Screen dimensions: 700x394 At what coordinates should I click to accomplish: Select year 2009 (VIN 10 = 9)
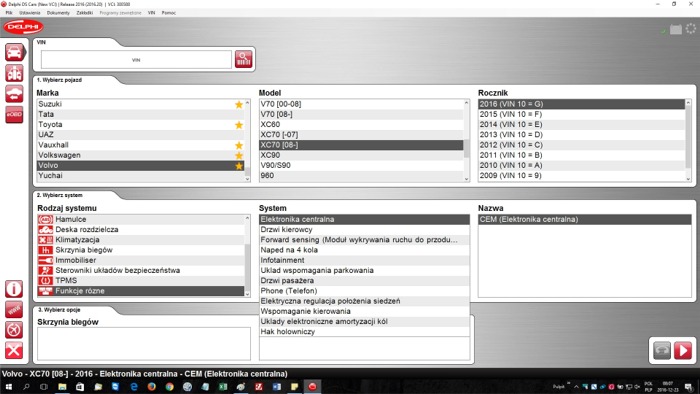pos(582,176)
